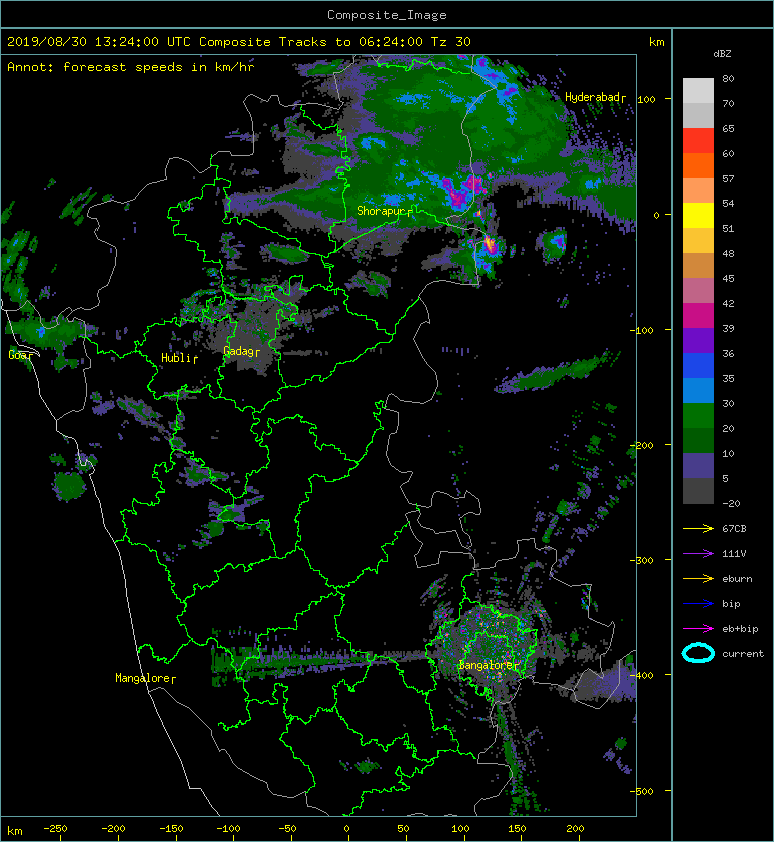
Task: Click the dark gray 5 dBZ swatch
Action: (x=698, y=491)
